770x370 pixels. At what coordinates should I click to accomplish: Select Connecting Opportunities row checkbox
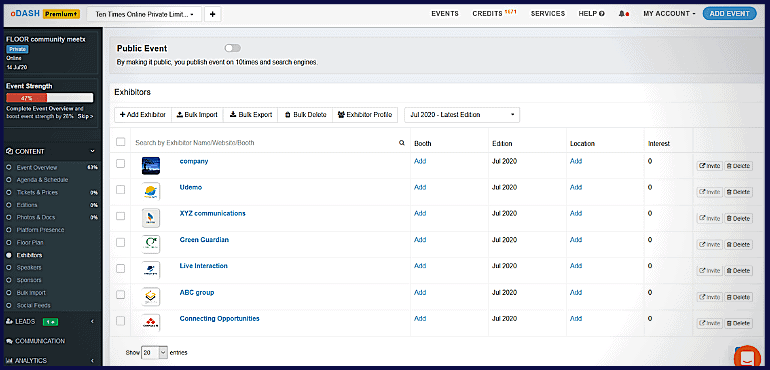120,321
